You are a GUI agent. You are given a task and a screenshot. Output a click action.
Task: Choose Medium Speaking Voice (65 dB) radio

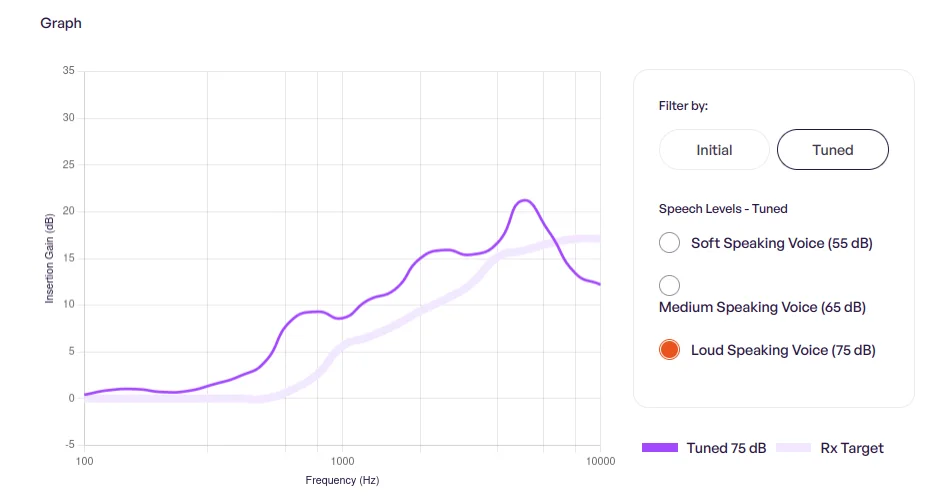click(x=669, y=285)
